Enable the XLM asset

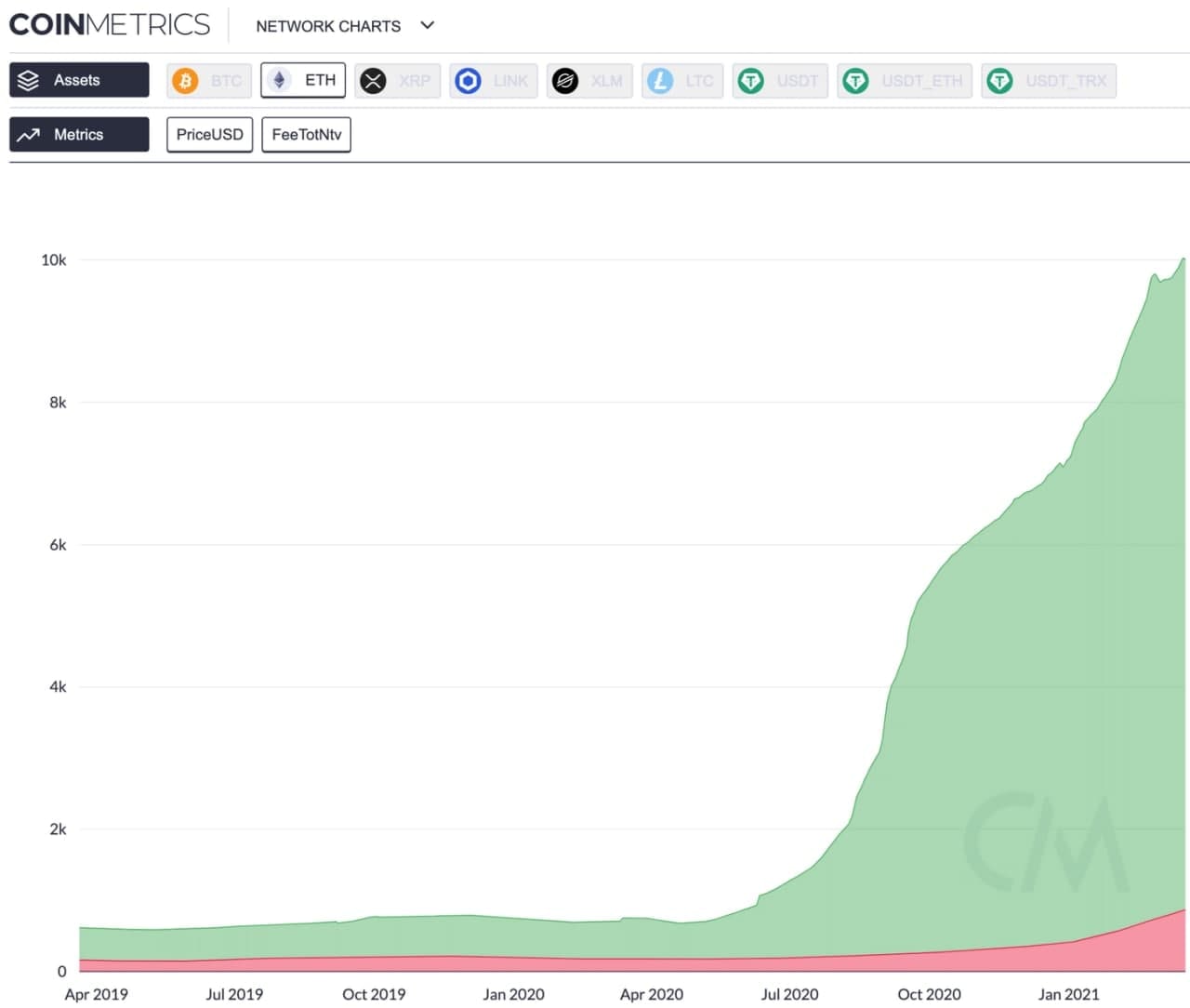point(589,81)
